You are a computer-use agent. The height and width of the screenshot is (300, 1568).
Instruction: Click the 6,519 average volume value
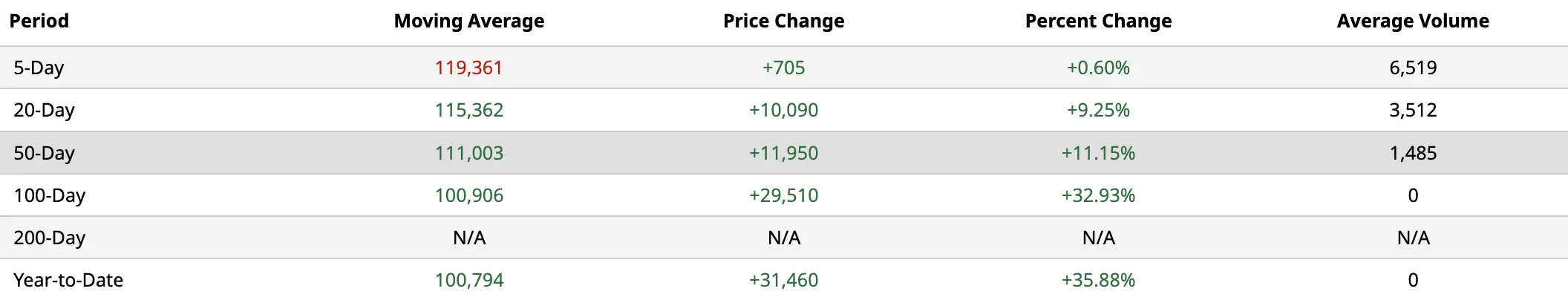(x=1413, y=68)
